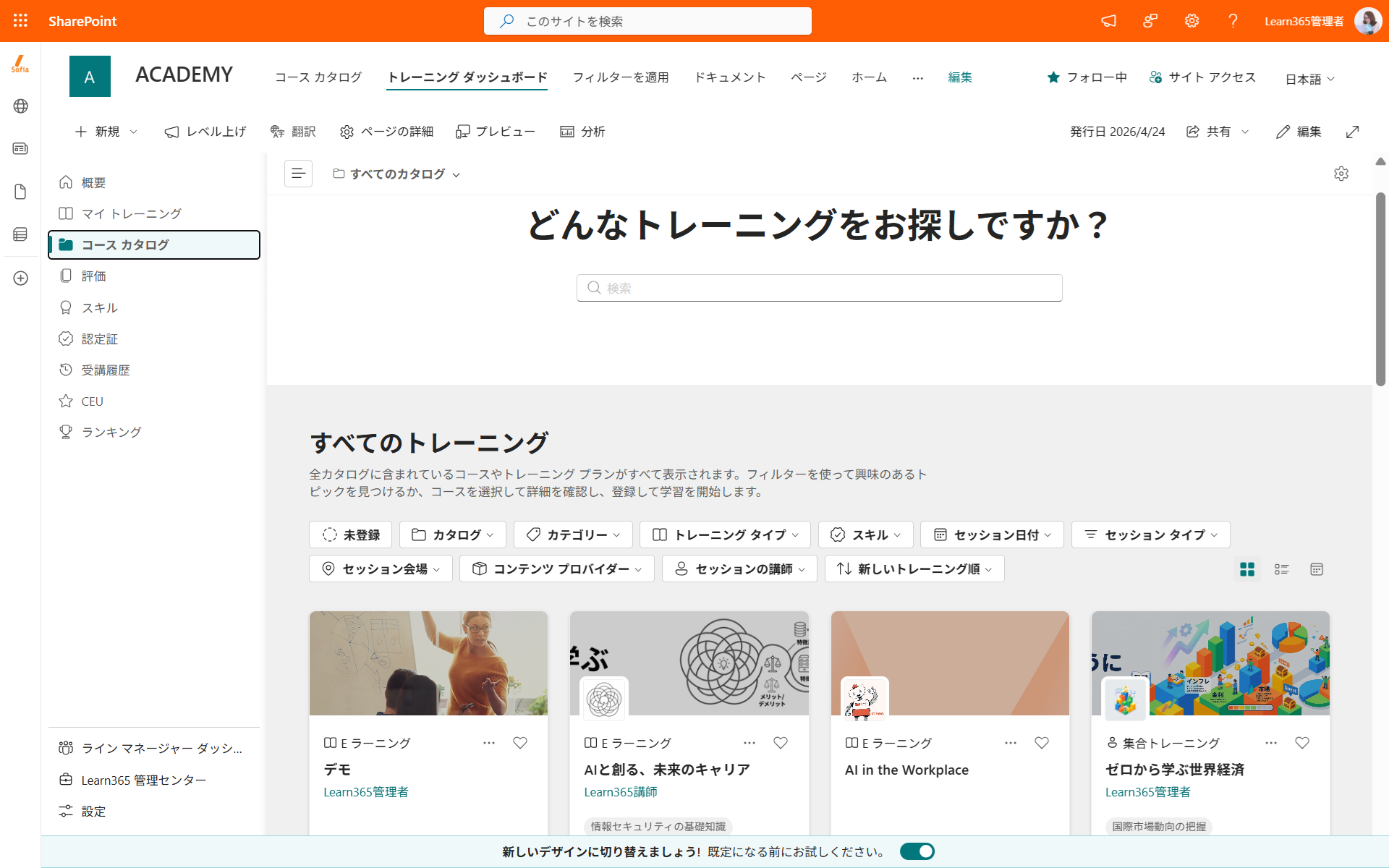The image size is (1389, 868).
Task: Click the プレビュー button
Action: pos(496,132)
